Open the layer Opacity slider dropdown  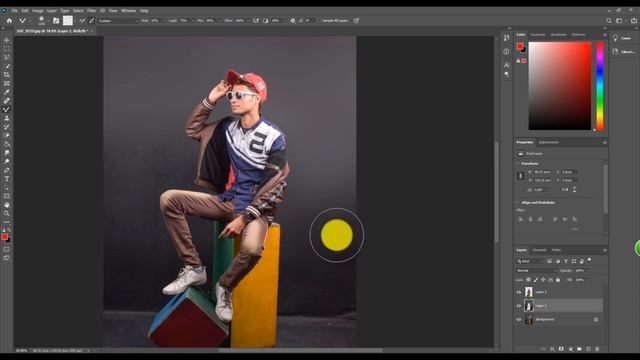tap(588, 271)
